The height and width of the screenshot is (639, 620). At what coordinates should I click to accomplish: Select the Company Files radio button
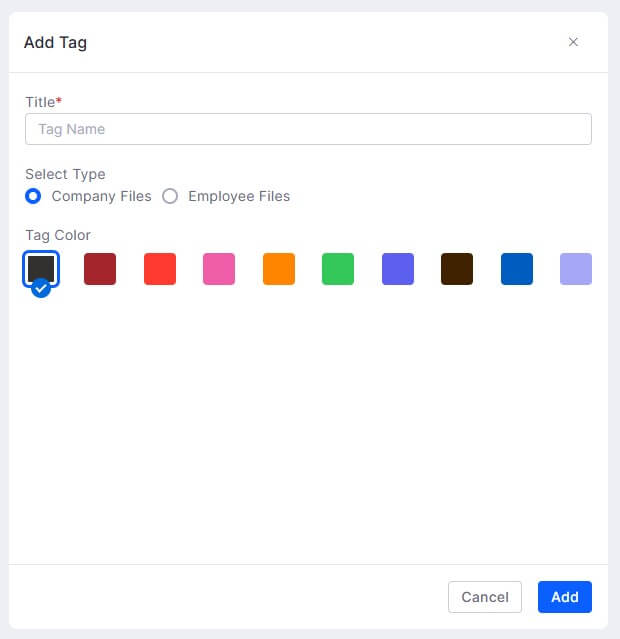coord(33,196)
